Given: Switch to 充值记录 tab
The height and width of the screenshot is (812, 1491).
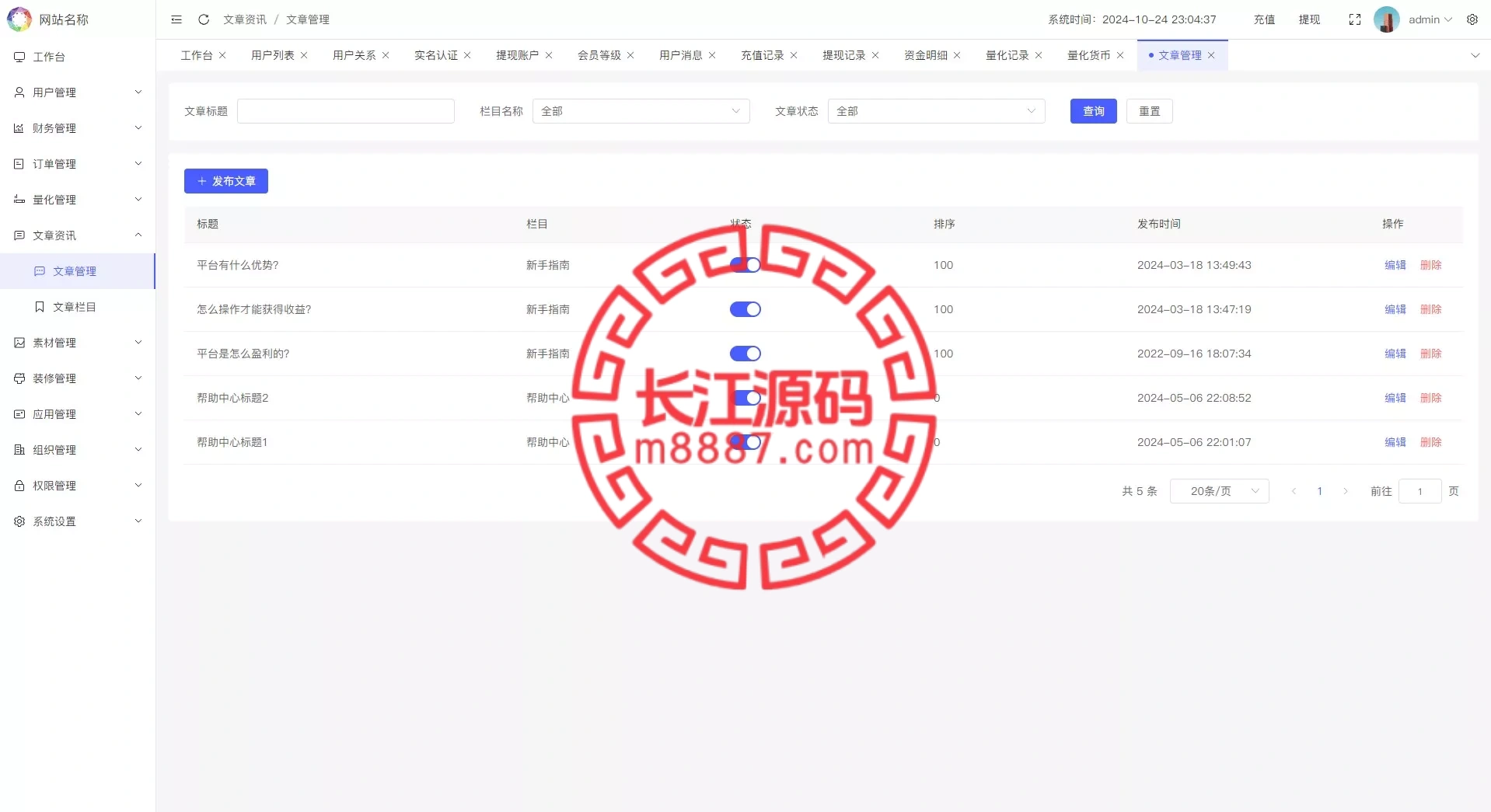Looking at the screenshot, I should pos(763,55).
